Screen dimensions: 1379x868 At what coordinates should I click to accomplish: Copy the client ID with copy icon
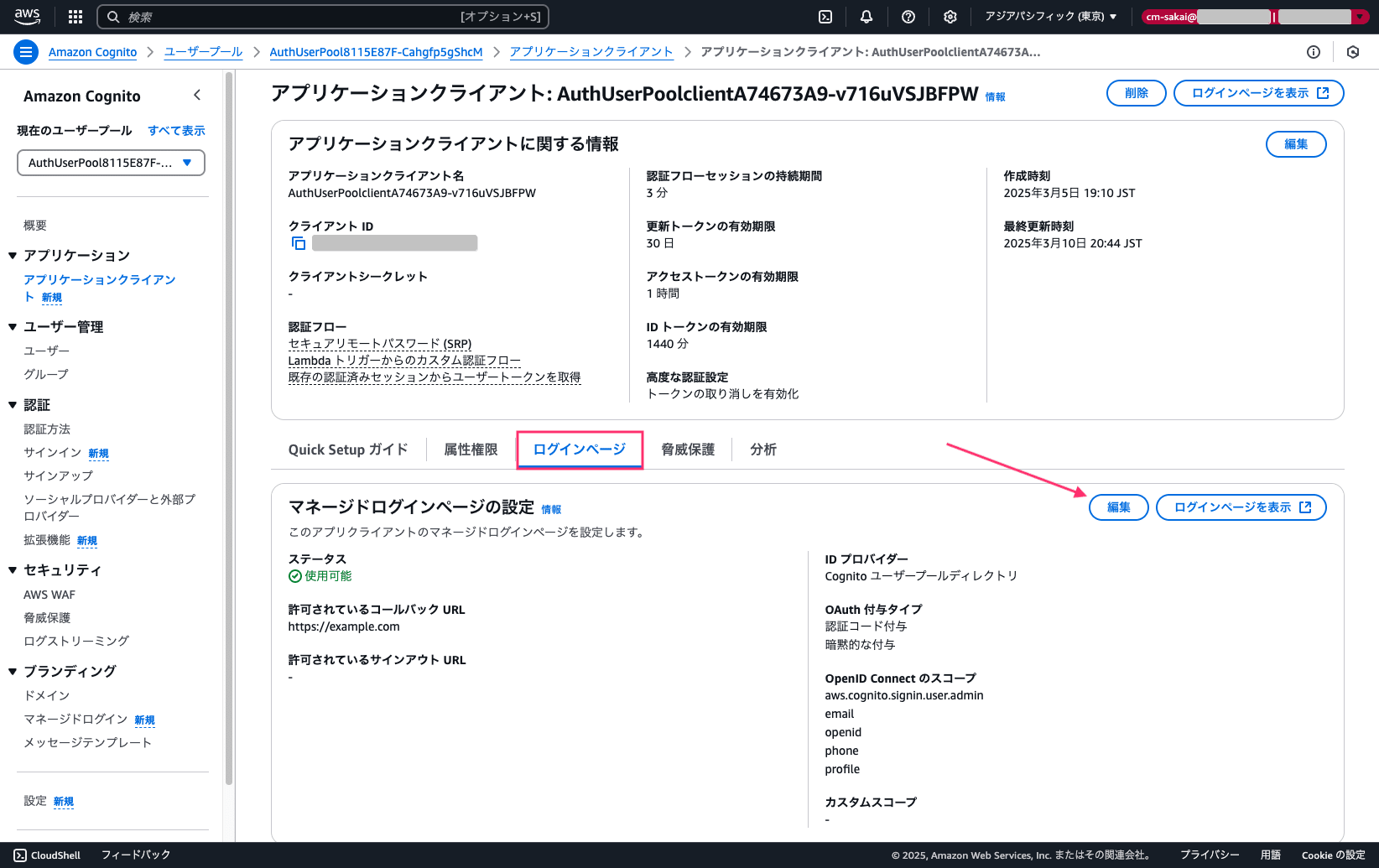[299, 243]
